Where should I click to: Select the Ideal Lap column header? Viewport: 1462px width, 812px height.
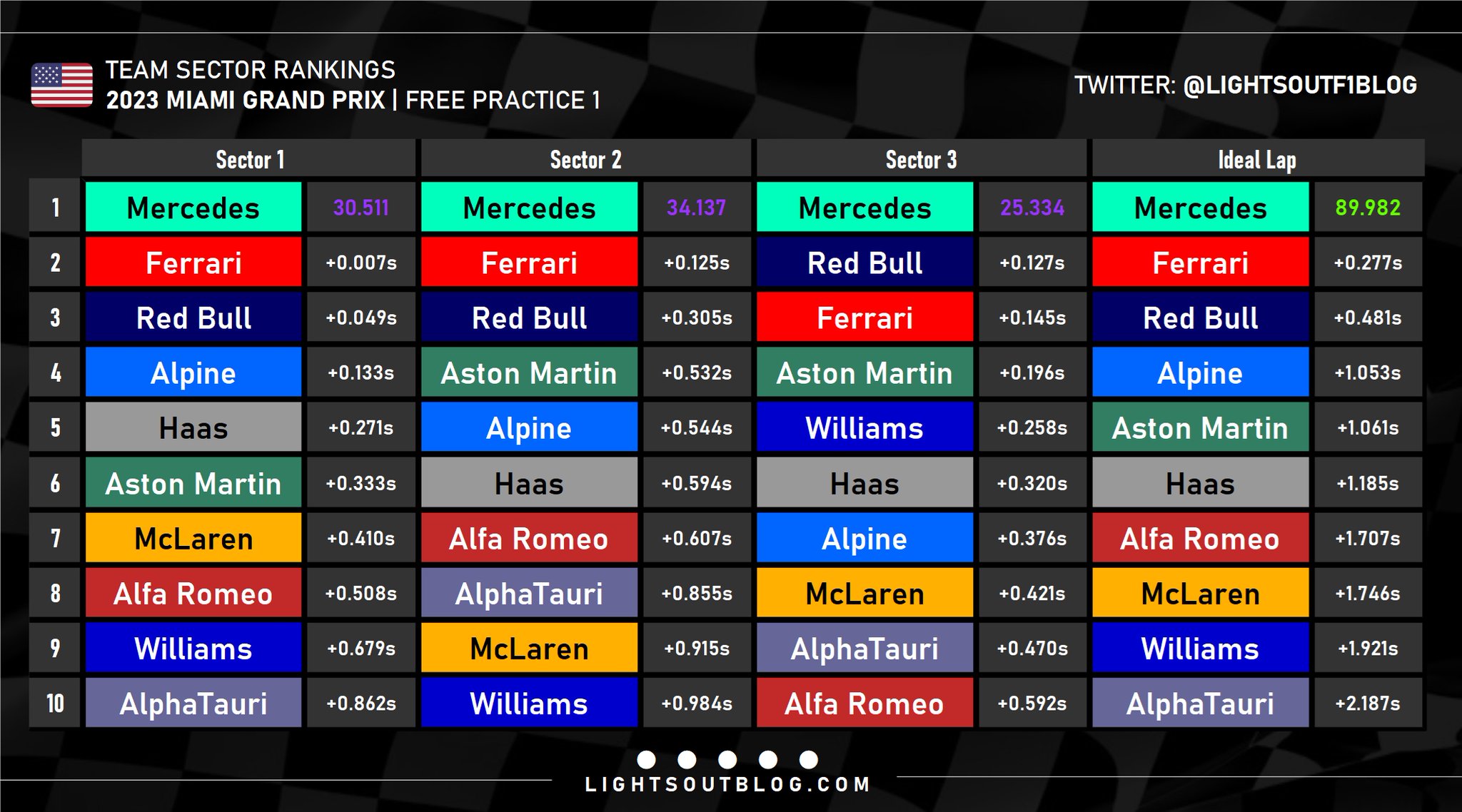1257,160
